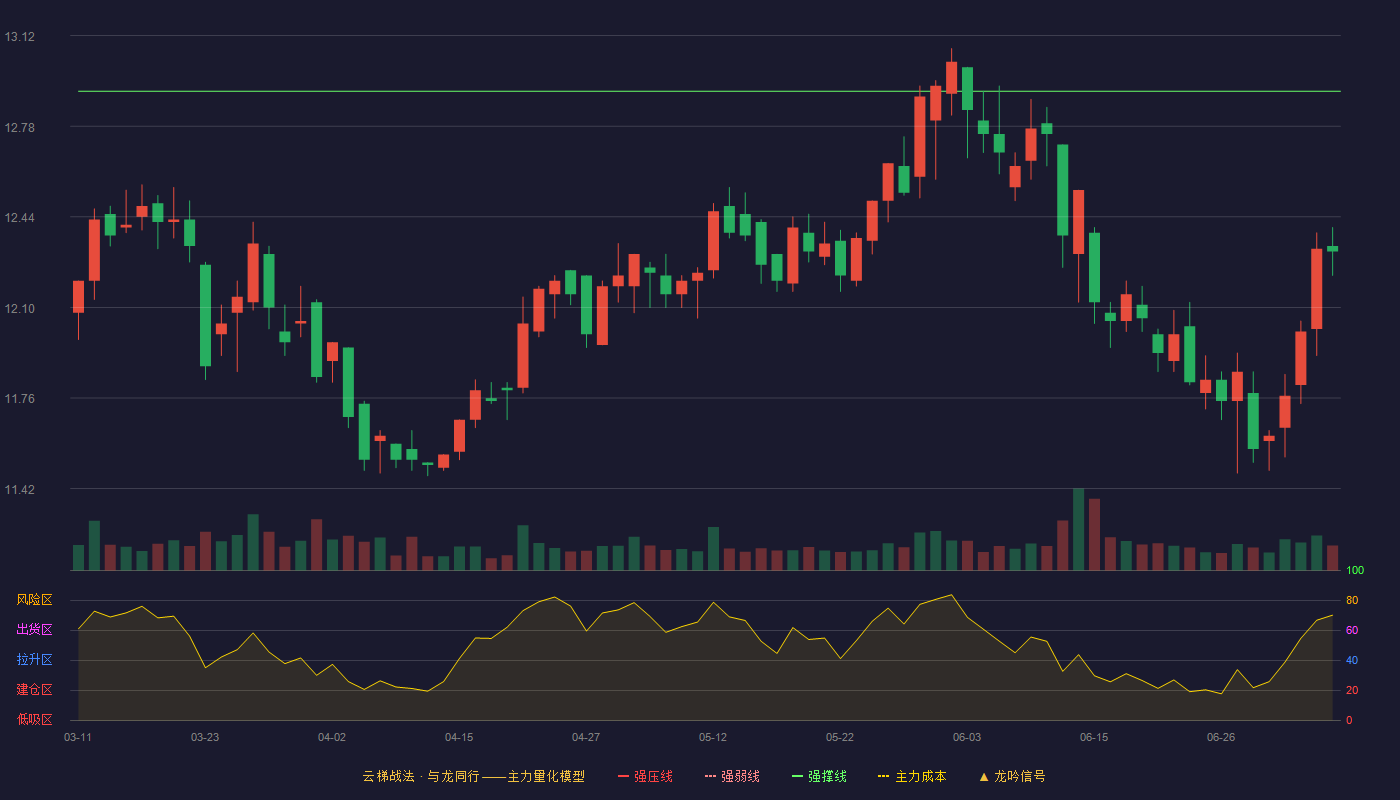Click the 建仓区 zone label

34,690
